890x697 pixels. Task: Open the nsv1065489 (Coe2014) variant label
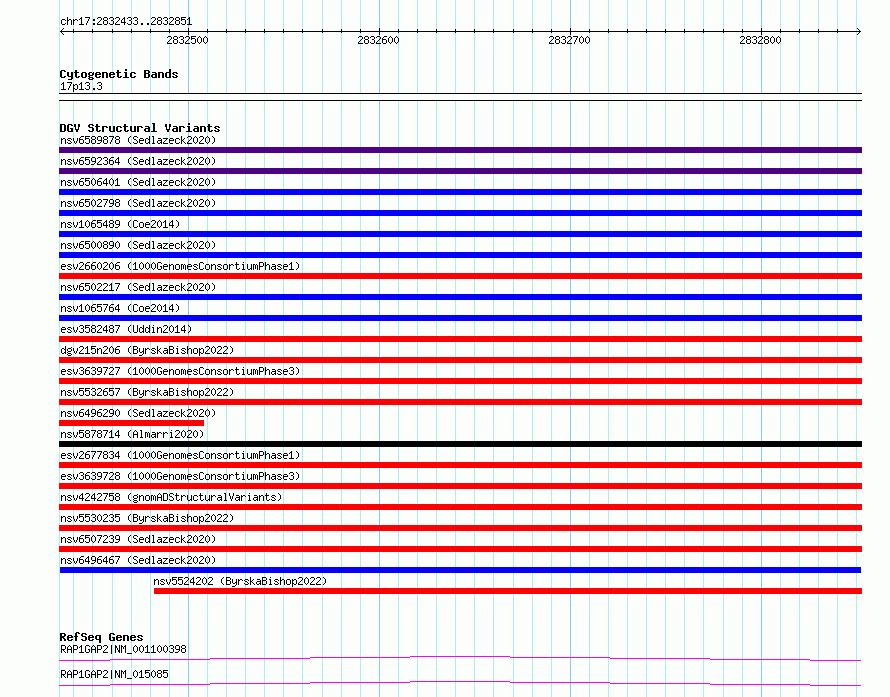120,224
